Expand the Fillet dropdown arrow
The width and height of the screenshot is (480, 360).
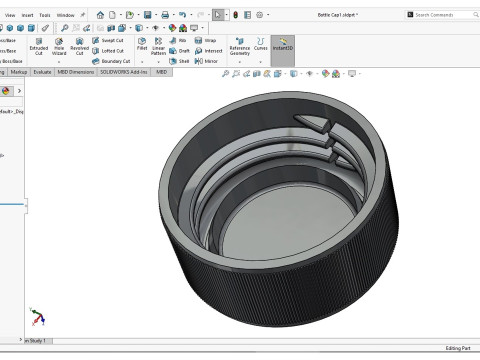[x=142, y=62]
